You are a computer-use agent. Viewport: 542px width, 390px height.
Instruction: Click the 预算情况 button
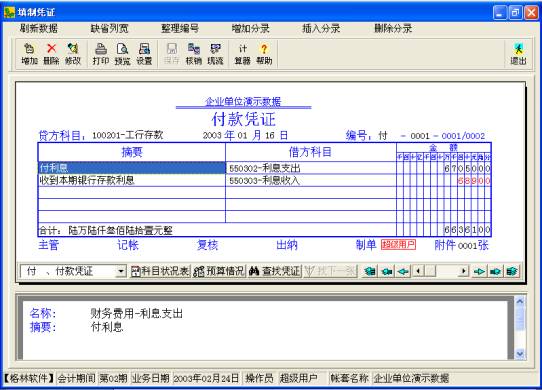(x=219, y=271)
